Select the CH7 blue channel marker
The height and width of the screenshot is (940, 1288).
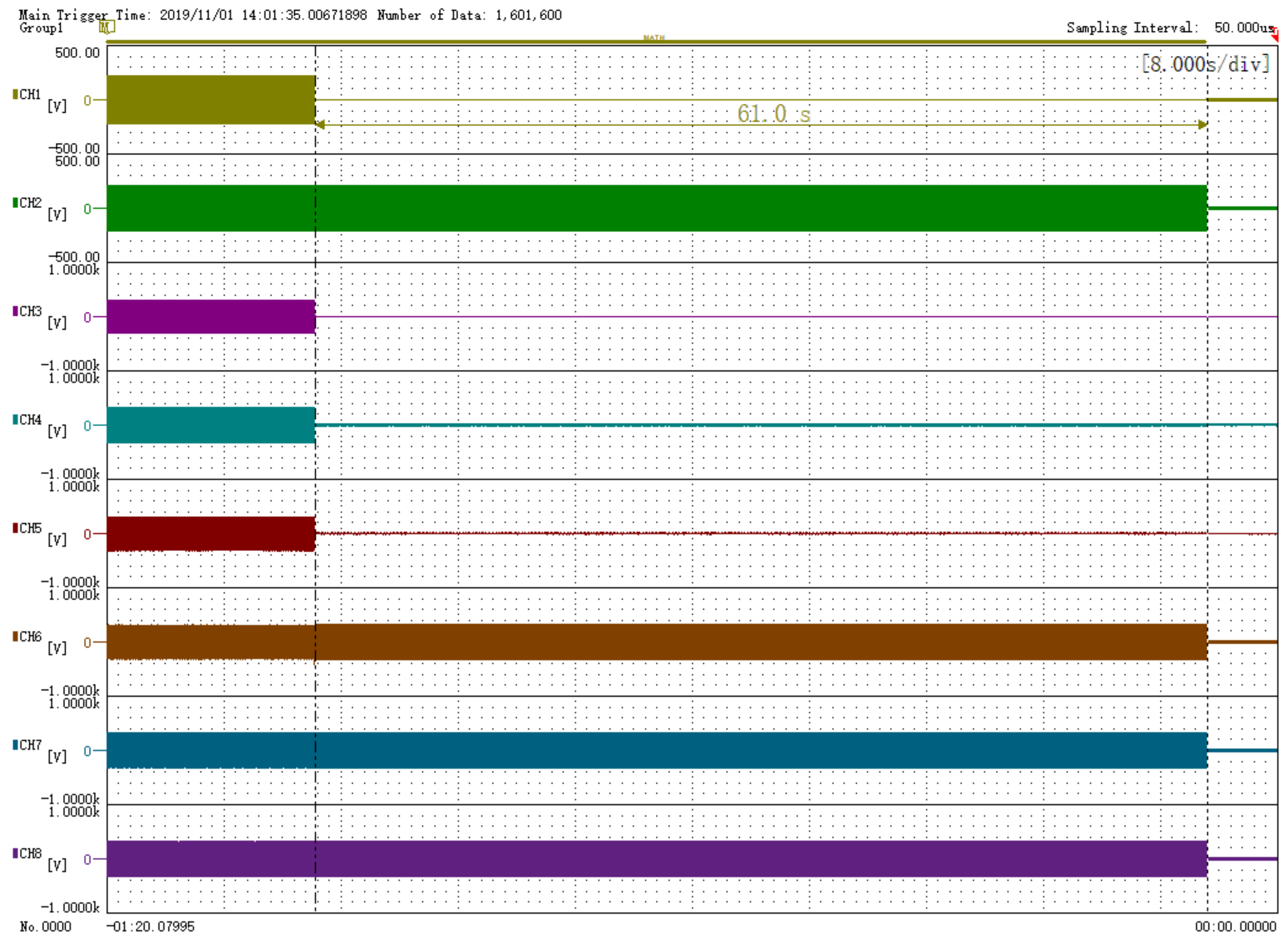pyautogui.click(x=16, y=745)
